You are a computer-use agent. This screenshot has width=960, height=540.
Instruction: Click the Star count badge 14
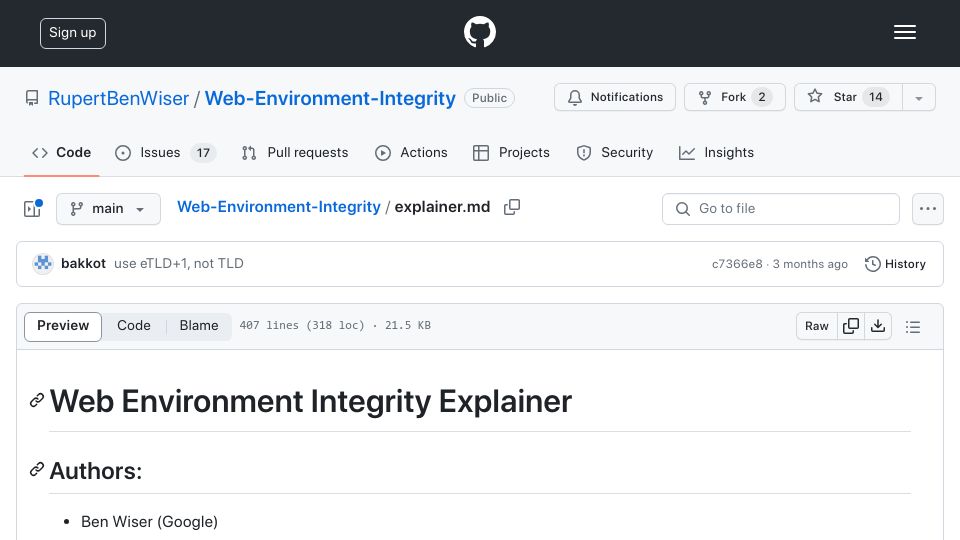click(876, 97)
